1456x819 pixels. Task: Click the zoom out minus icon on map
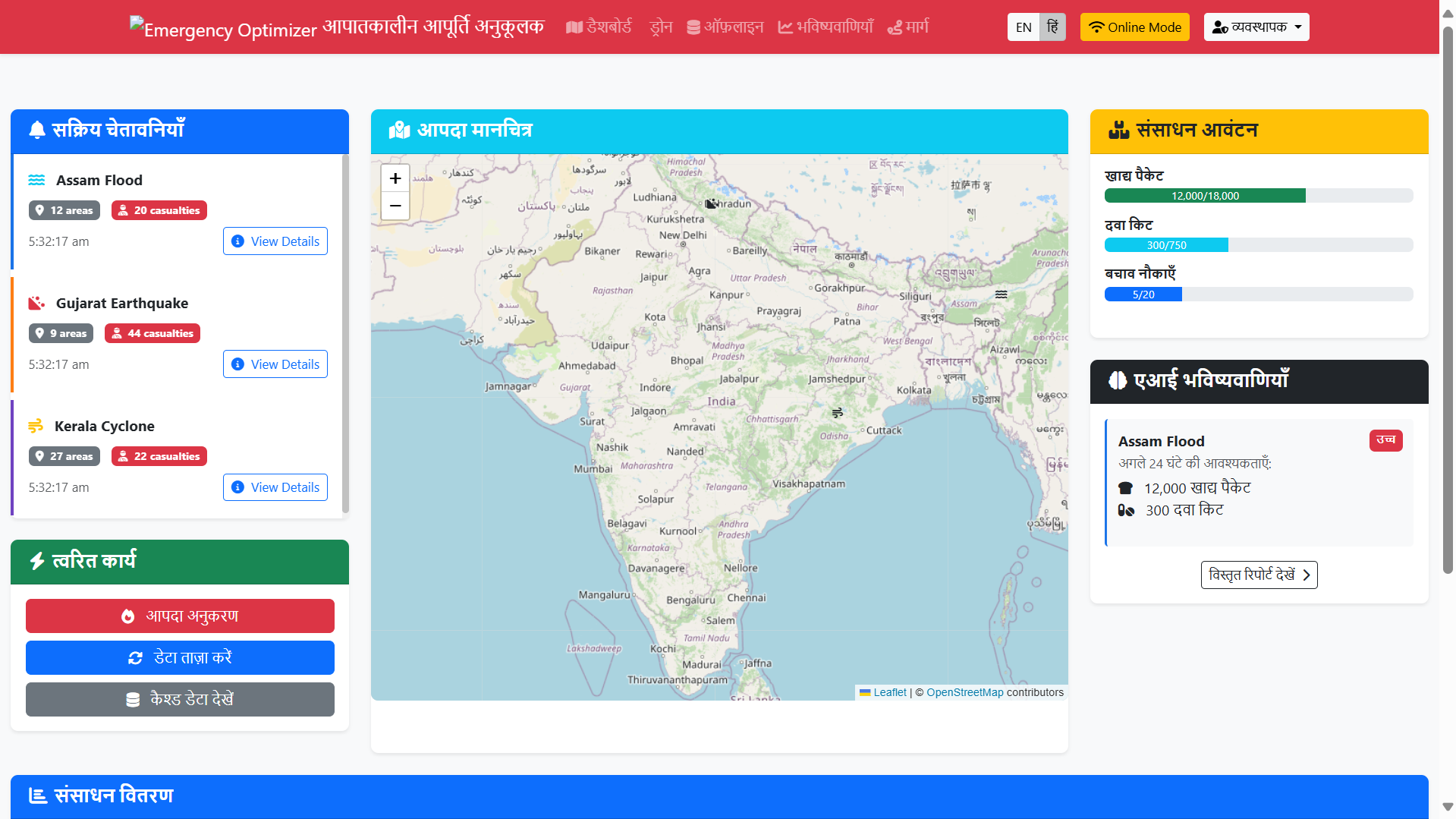pyautogui.click(x=395, y=206)
